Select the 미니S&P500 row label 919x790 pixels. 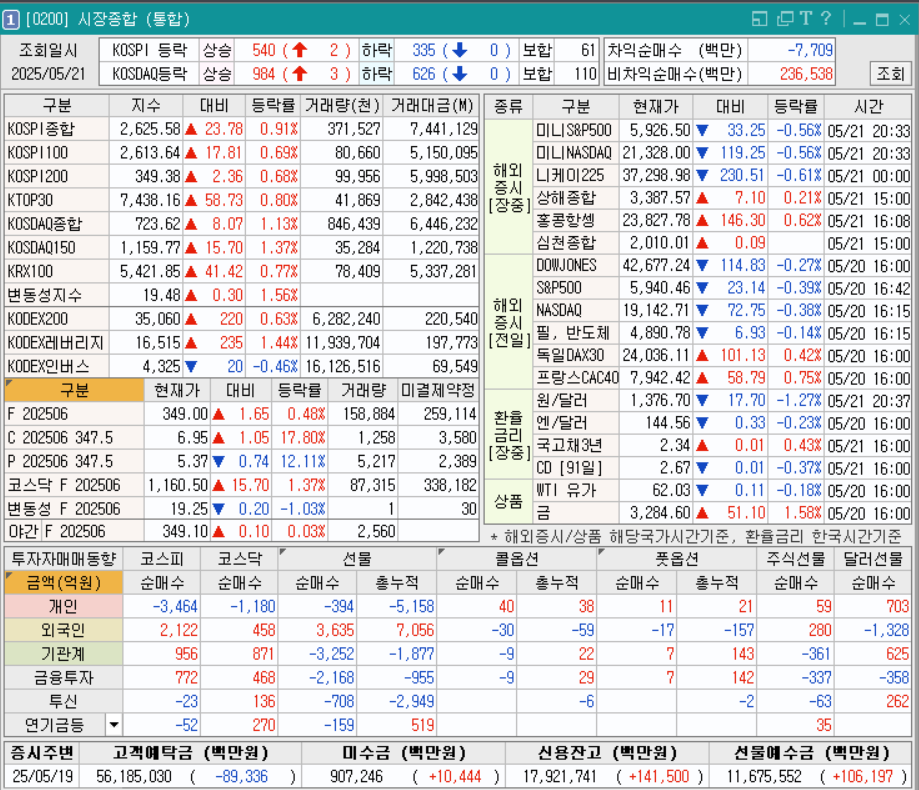(x=574, y=130)
